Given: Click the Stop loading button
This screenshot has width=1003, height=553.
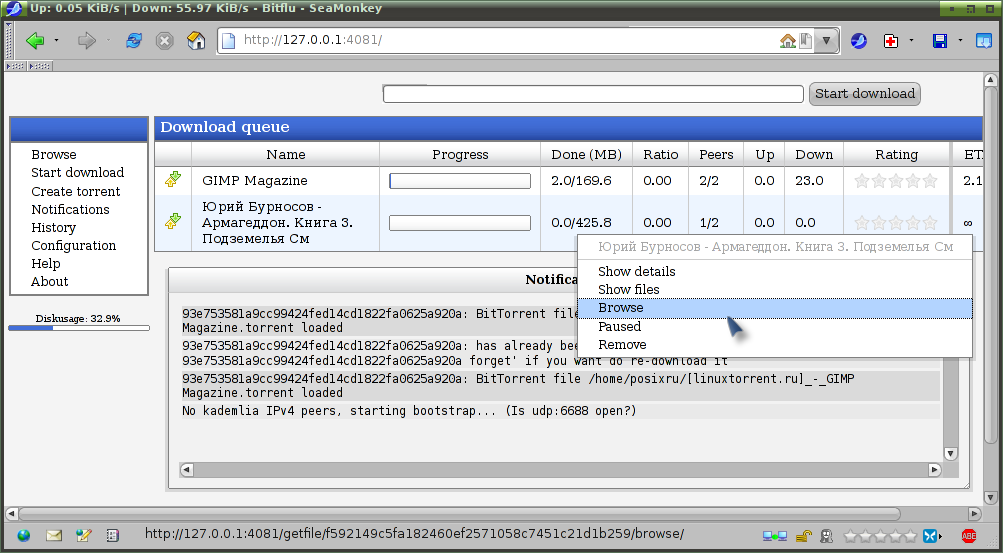Looking at the screenshot, I should coord(165,41).
